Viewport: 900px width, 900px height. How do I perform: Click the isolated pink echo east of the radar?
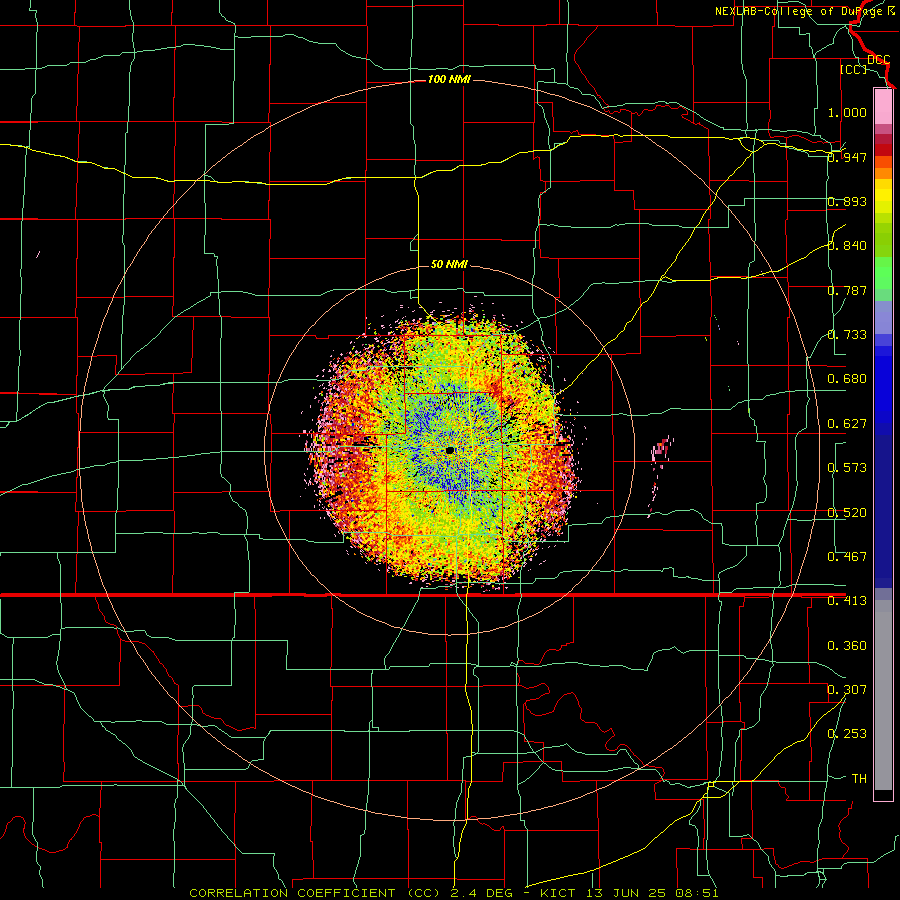661,449
